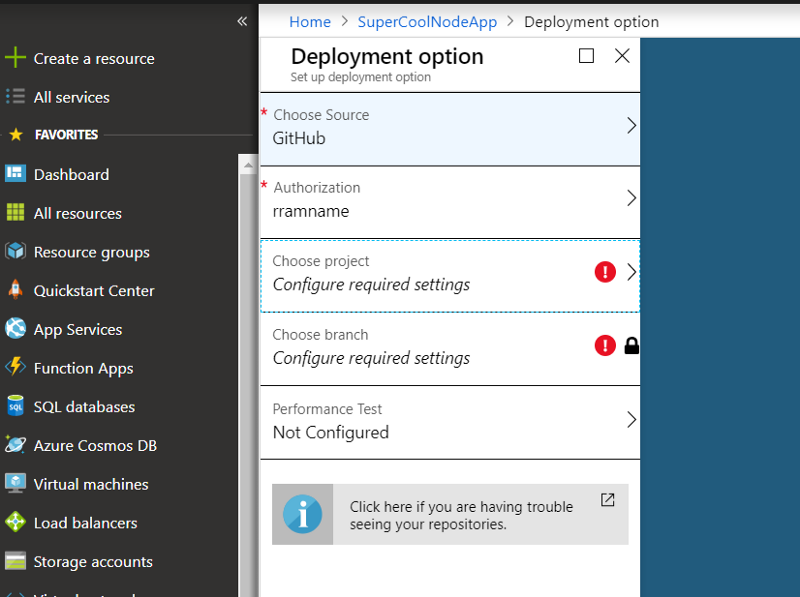Close the Deployment option blade
Viewport: 800px width, 597px height.
pyautogui.click(x=622, y=56)
